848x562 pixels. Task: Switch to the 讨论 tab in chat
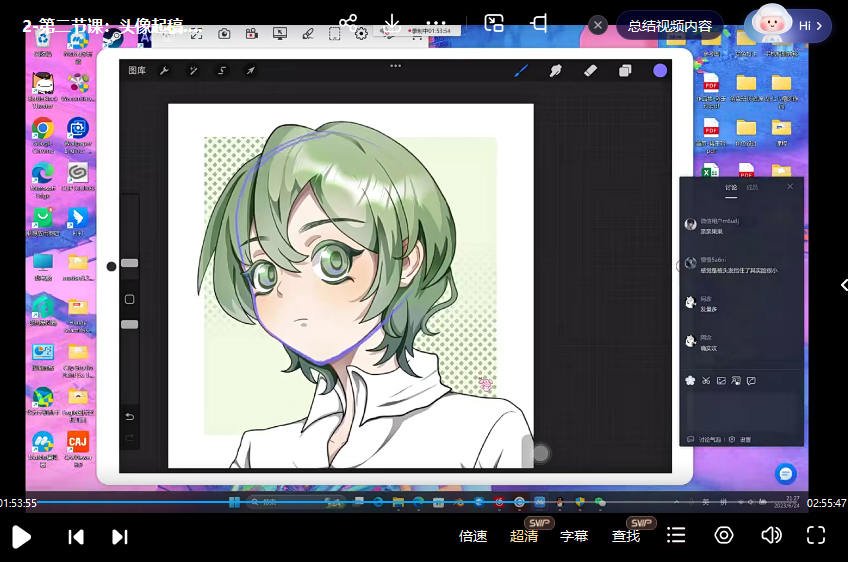point(731,187)
